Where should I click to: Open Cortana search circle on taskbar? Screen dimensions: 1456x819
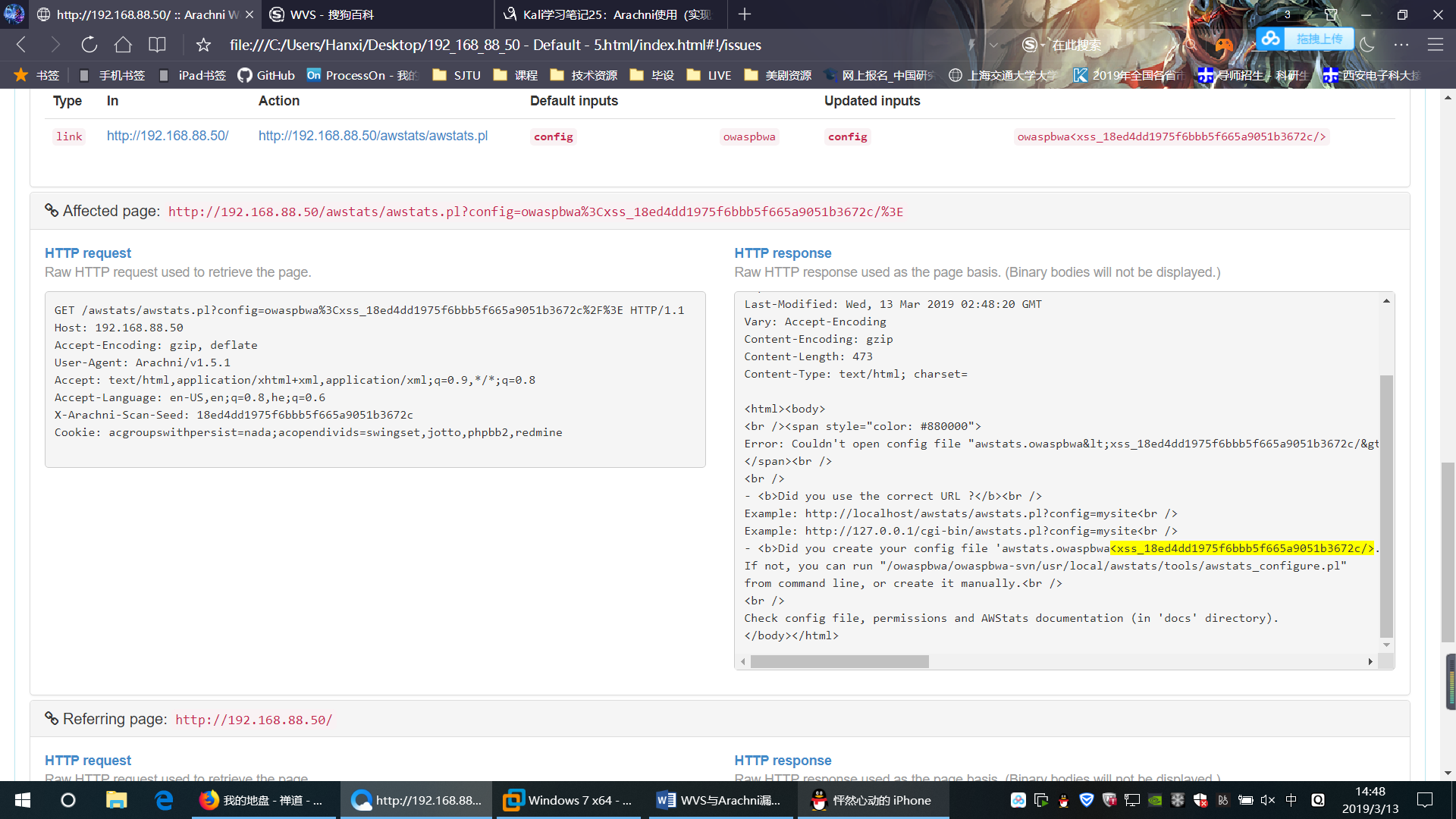(68, 800)
